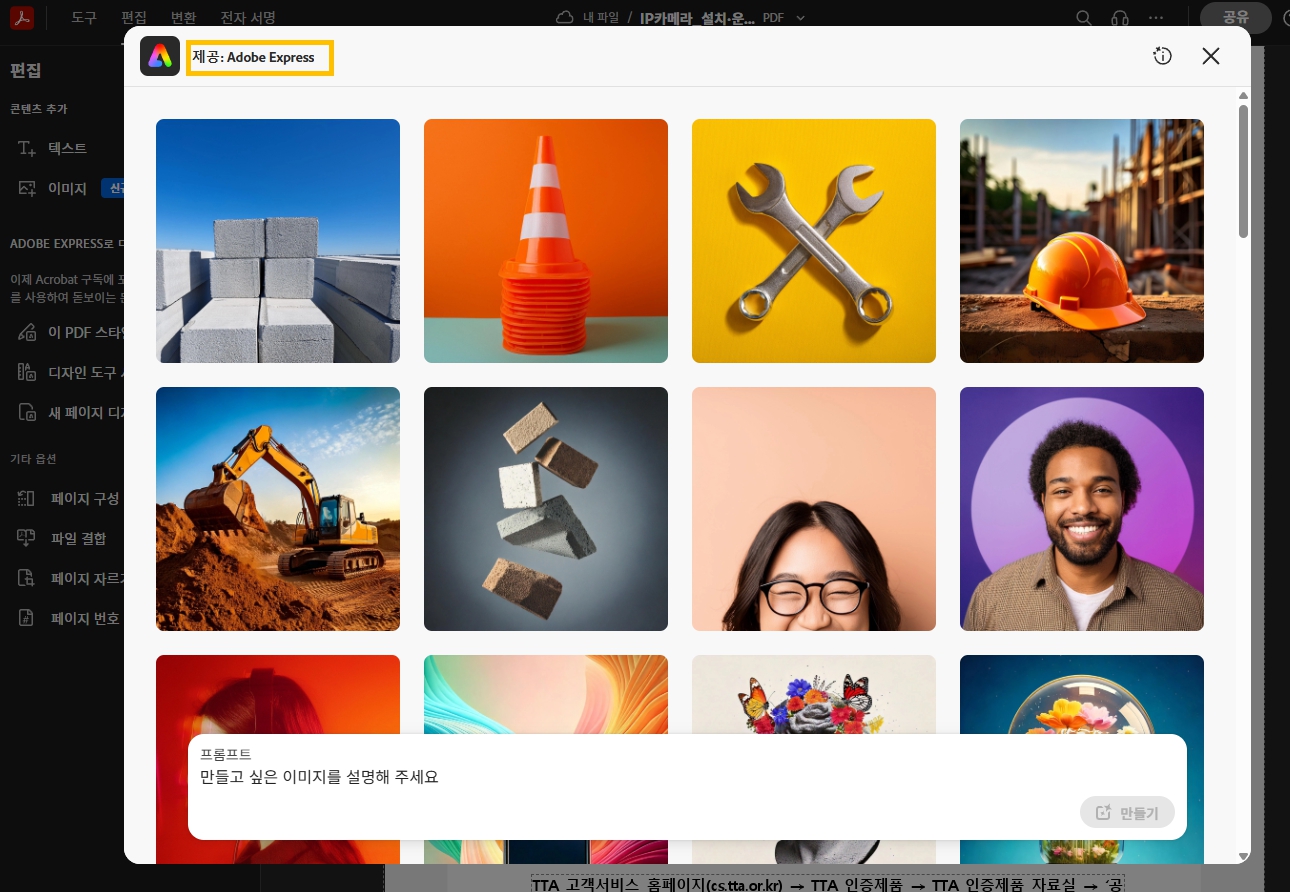
Task: Select the yellow excavator thumbnail
Action: click(x=278, y=509)
